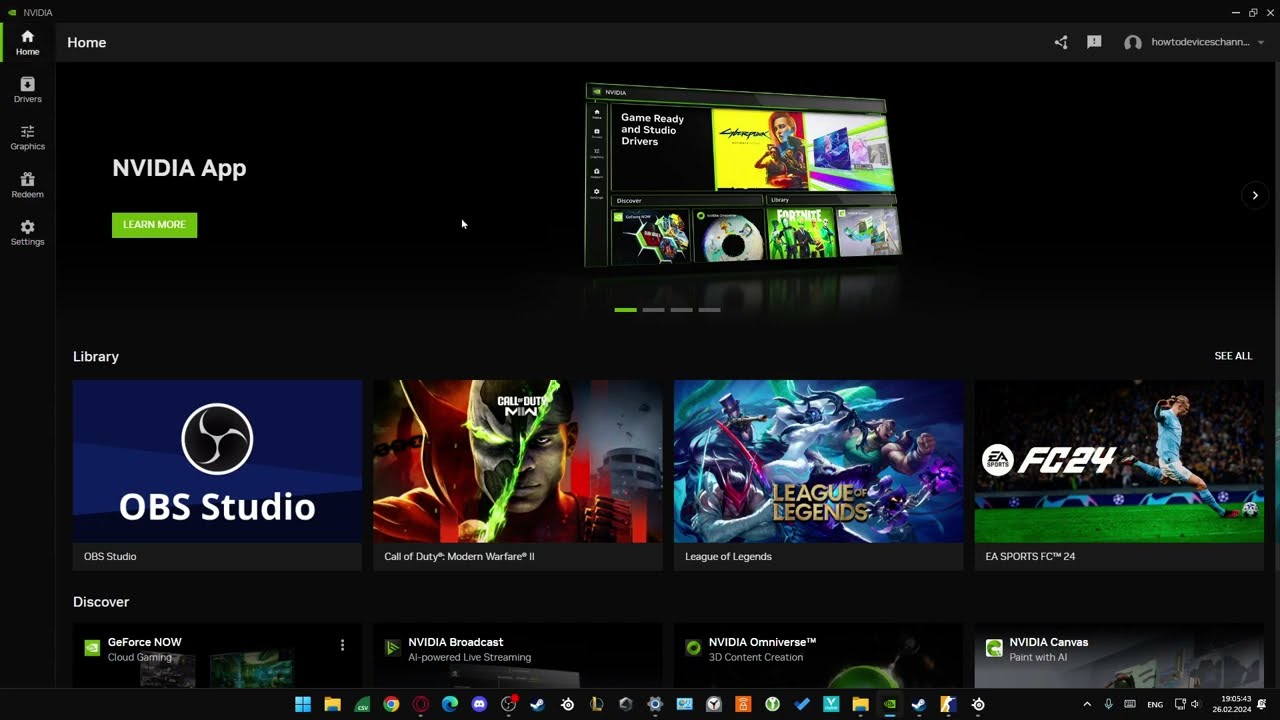
Task: Click the LEARN MORE button
Action: pyautogui.click(x=154, y=225)
